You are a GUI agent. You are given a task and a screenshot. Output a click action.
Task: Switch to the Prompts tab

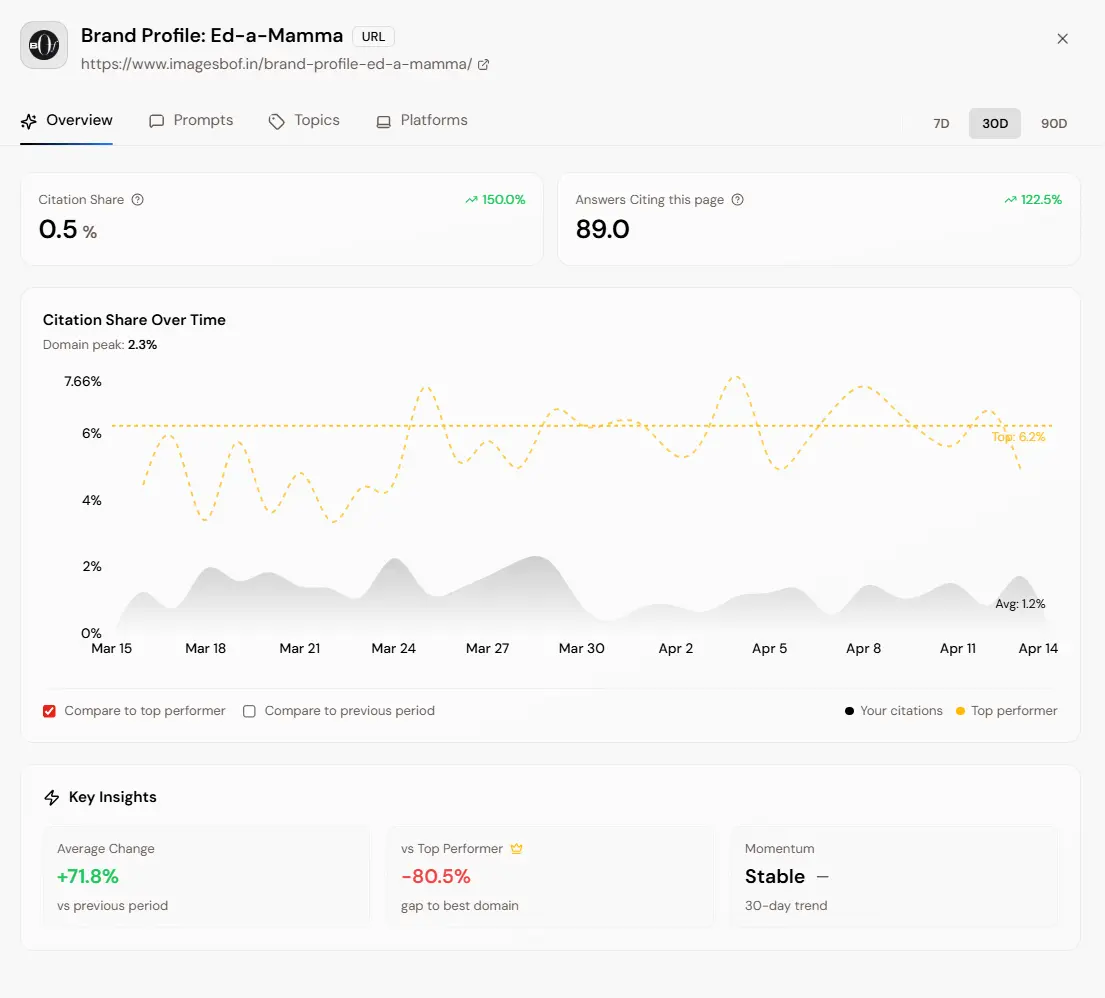[191, 121]
